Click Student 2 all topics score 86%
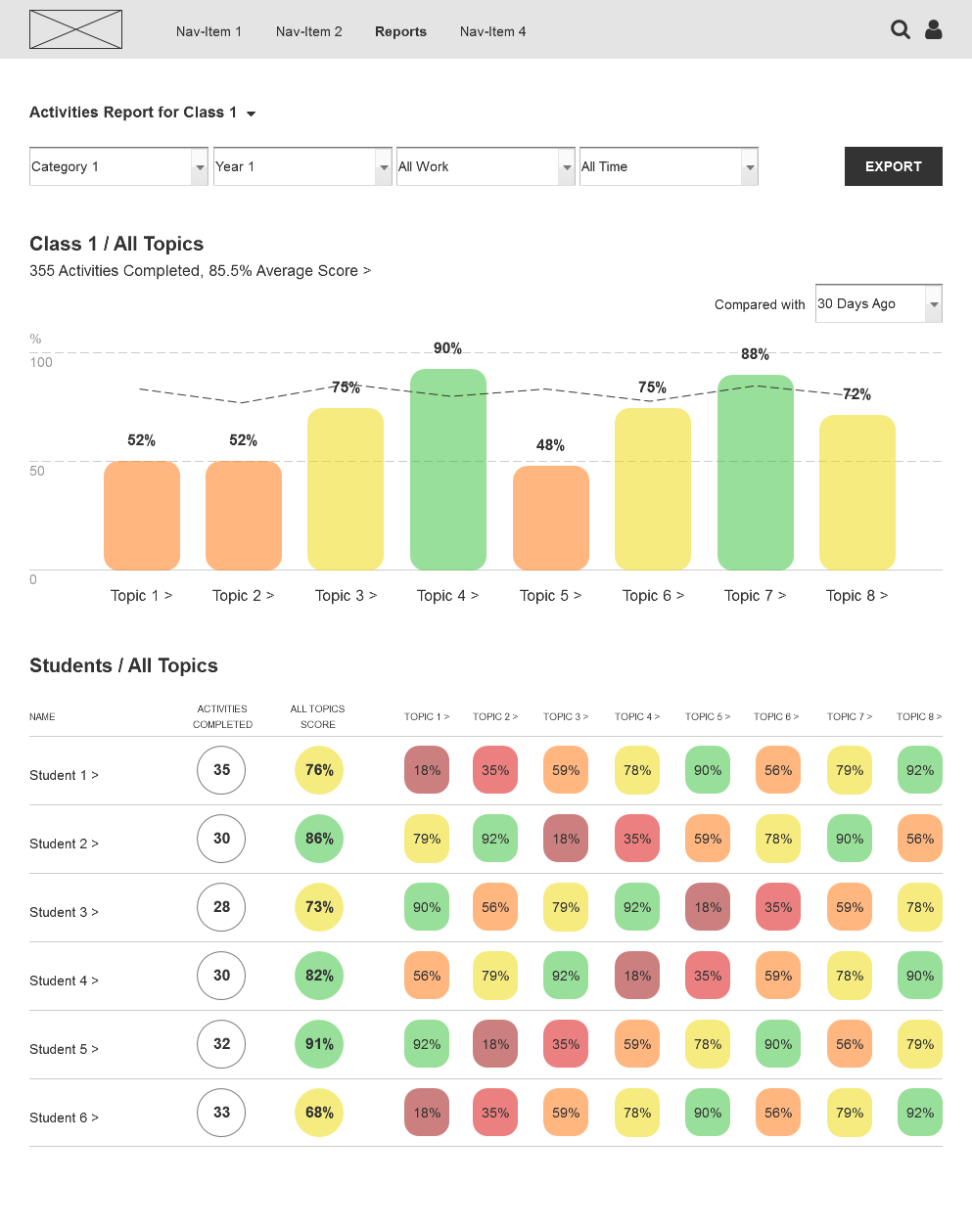 pyautogui.click(x=319, y=839)
